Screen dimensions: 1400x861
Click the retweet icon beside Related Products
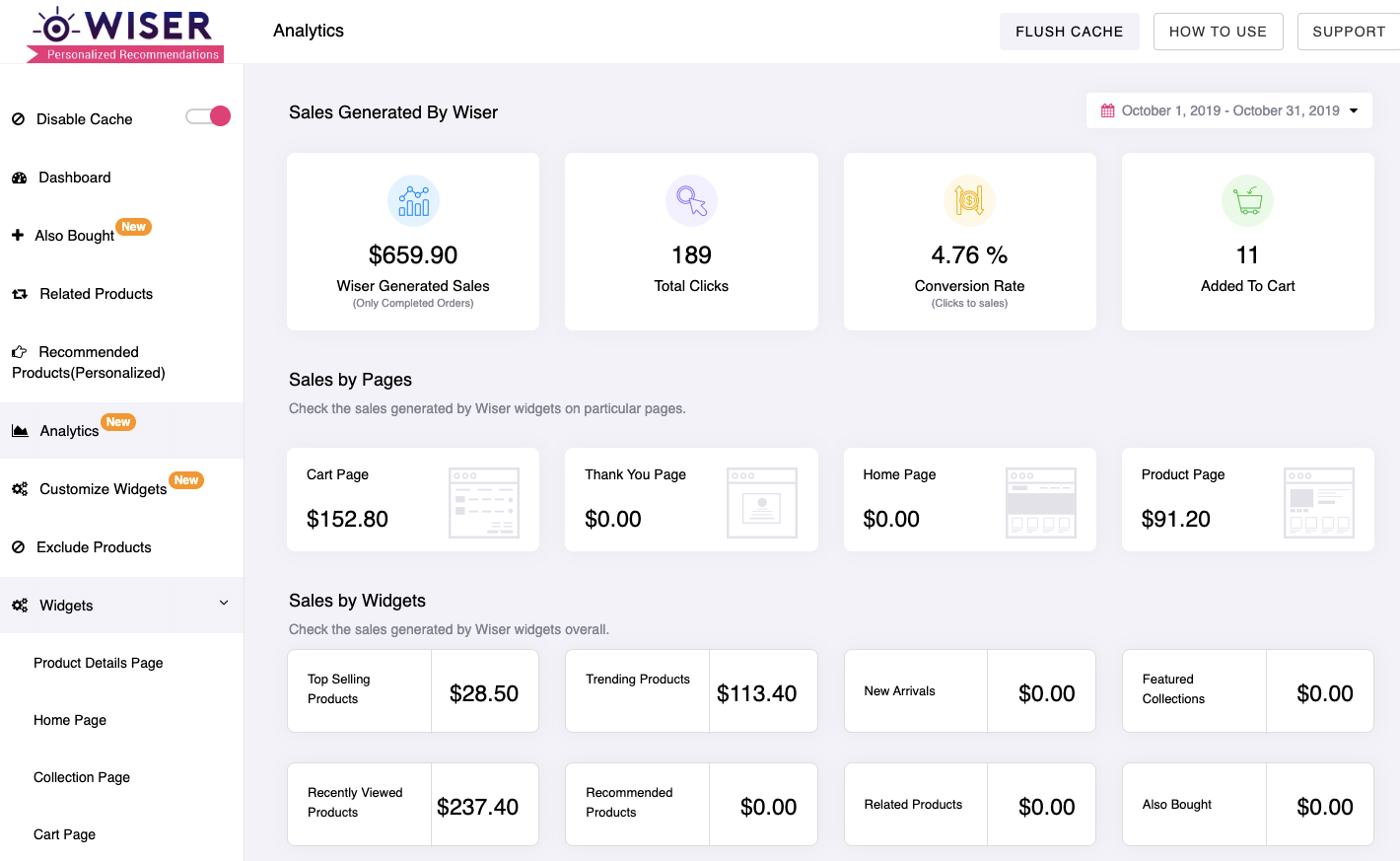point(20,294)
